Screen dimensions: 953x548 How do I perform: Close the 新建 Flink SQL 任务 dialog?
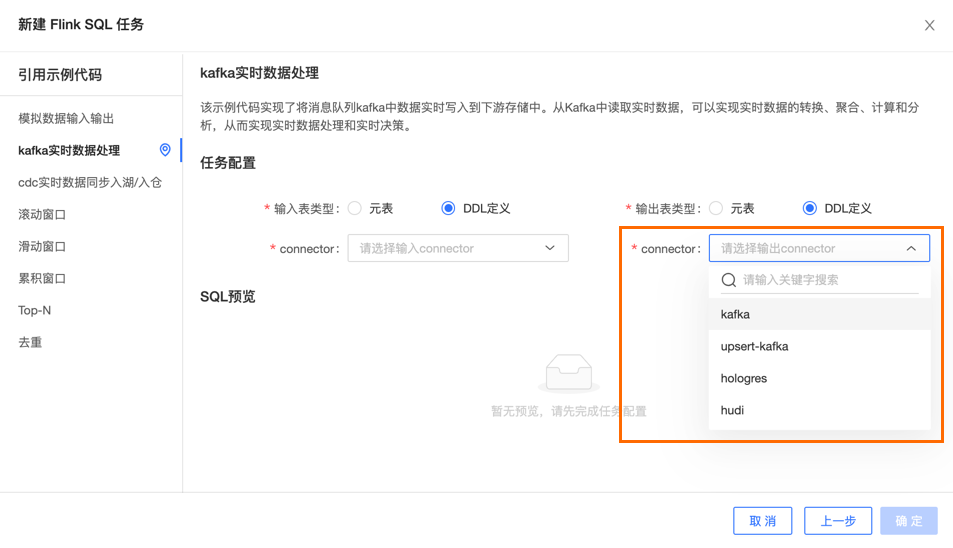coord(929,25)
